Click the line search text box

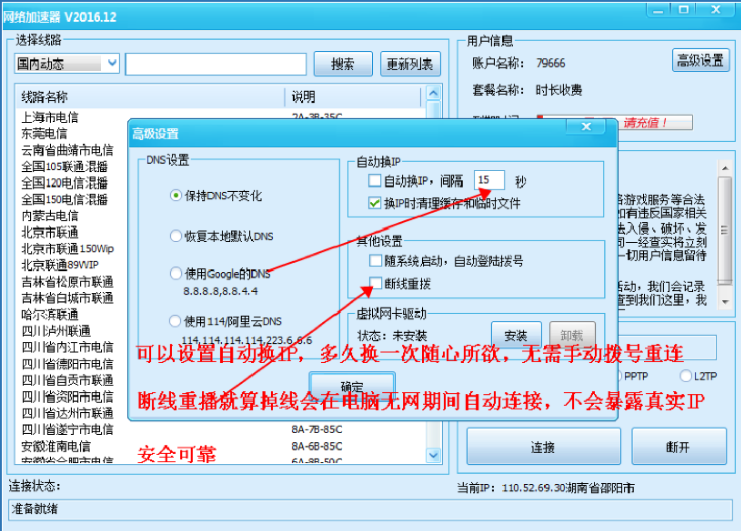(x=215, y=64)
